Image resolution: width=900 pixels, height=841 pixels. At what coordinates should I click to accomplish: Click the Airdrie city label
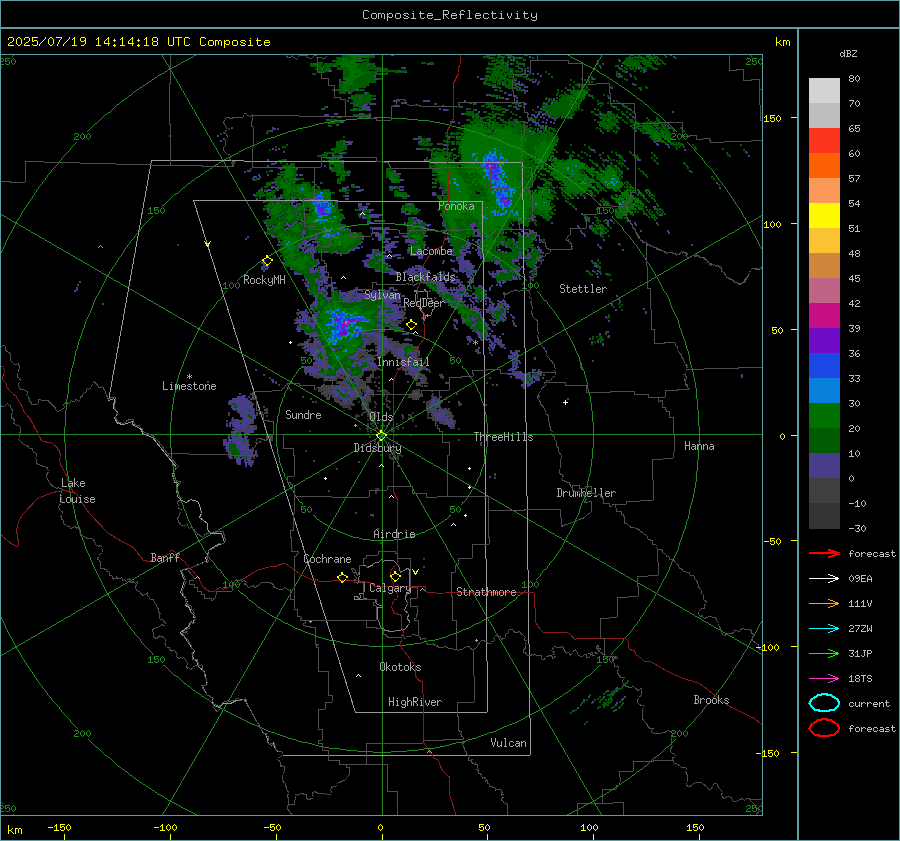[394, 534]
